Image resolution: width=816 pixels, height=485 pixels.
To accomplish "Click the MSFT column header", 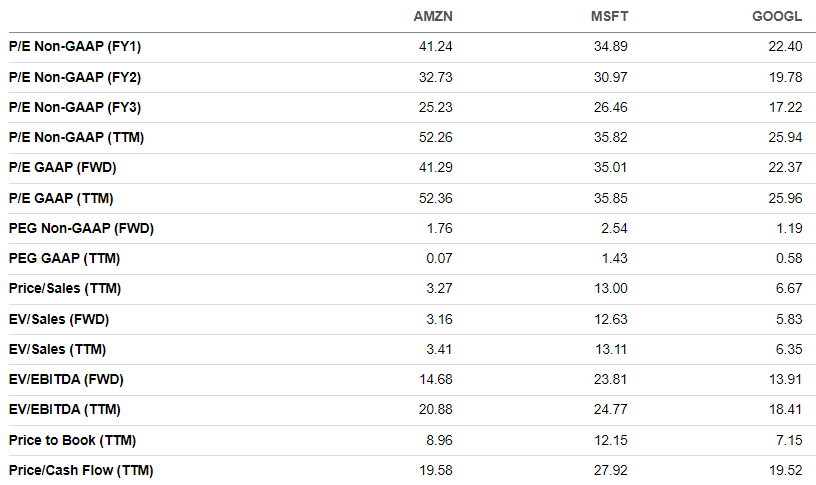I will click(610, 17).
